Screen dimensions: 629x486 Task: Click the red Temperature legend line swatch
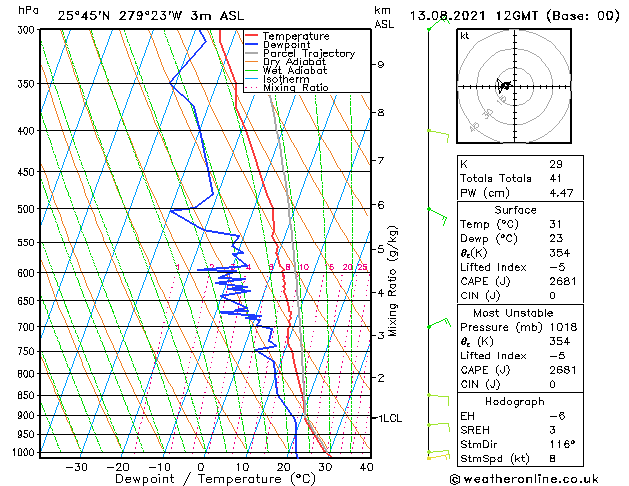click(252, 36)
